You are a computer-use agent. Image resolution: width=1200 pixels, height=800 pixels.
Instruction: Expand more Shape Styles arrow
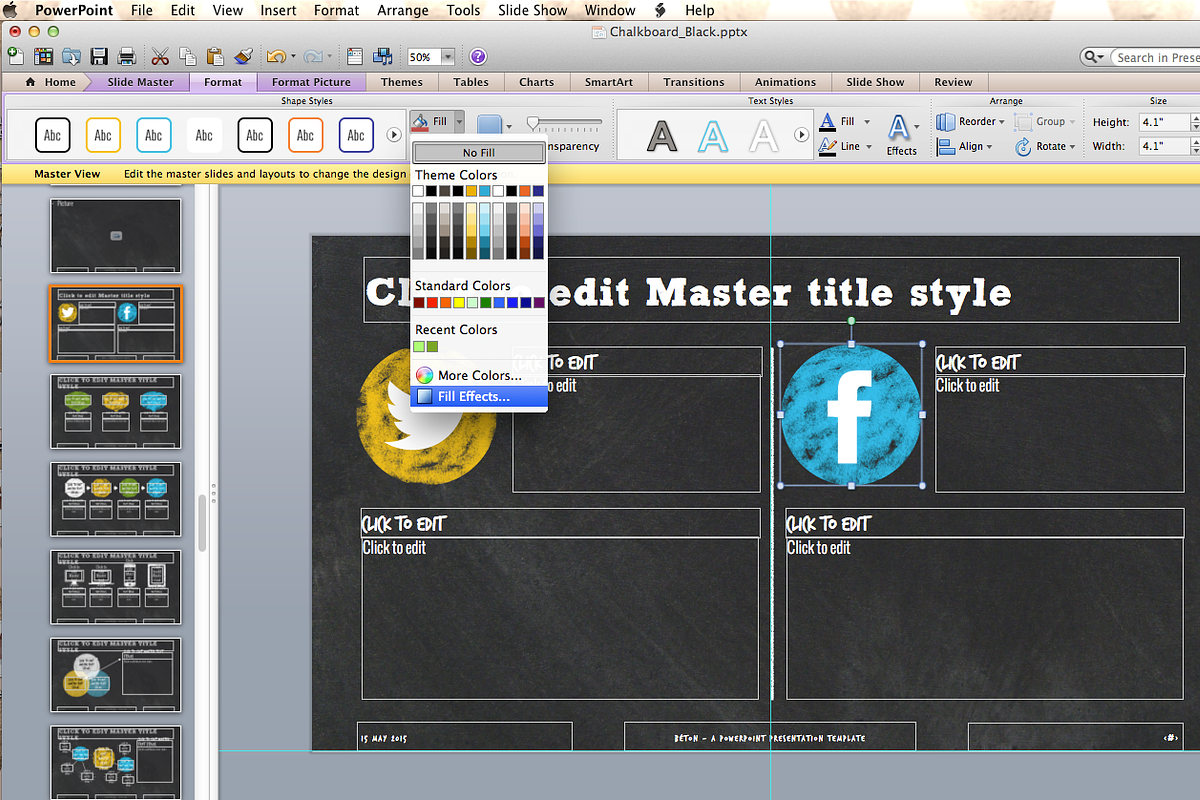click(x=394, y=134)
